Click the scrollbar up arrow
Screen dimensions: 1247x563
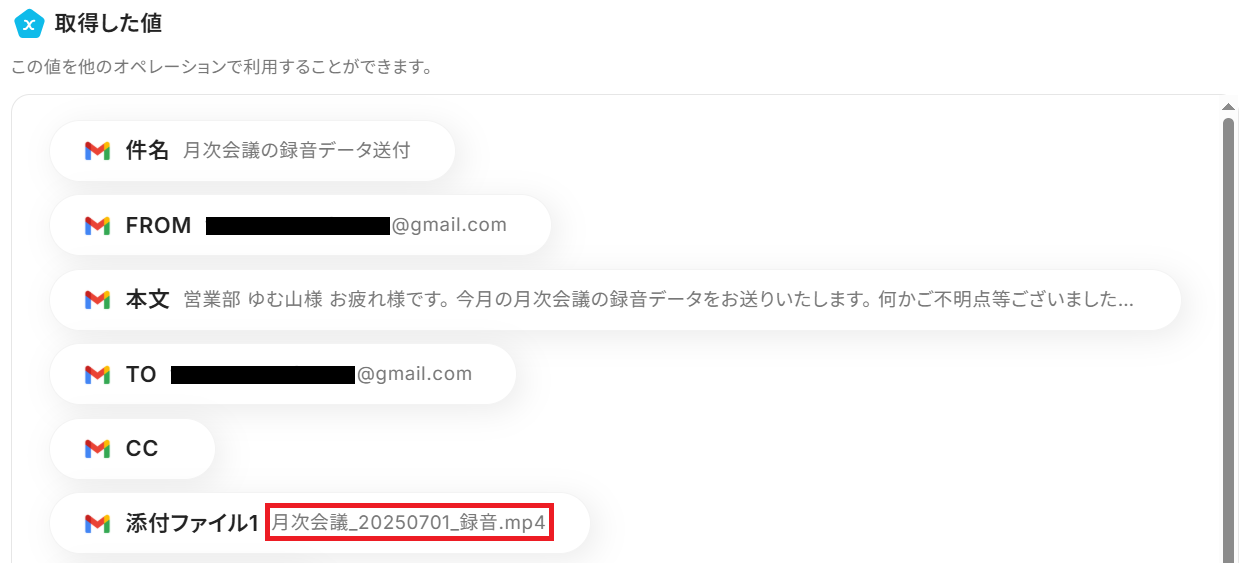pyautogui.click(x=1229, y=104)
